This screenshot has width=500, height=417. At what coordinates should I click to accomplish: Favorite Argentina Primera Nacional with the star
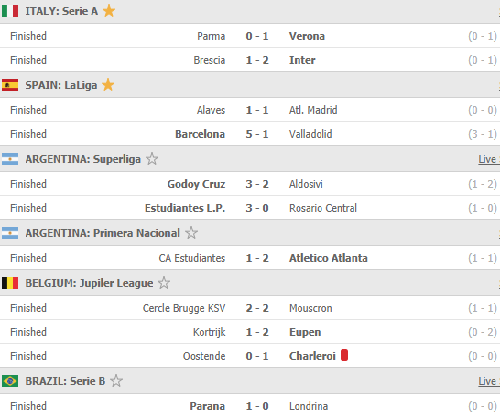[191, 233]
